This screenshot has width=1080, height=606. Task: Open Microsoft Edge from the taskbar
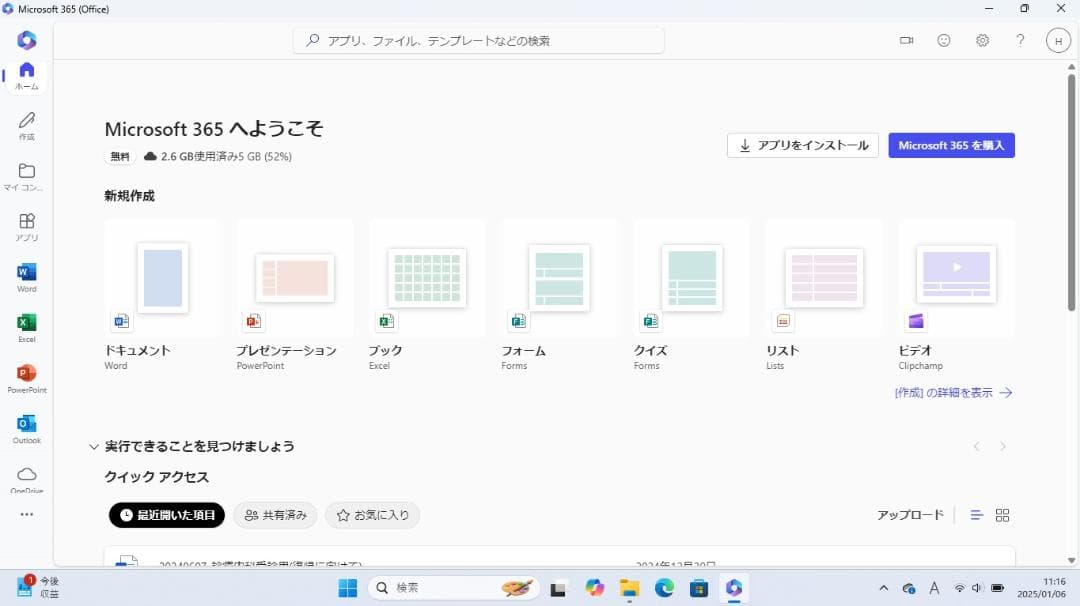[664, 588]
